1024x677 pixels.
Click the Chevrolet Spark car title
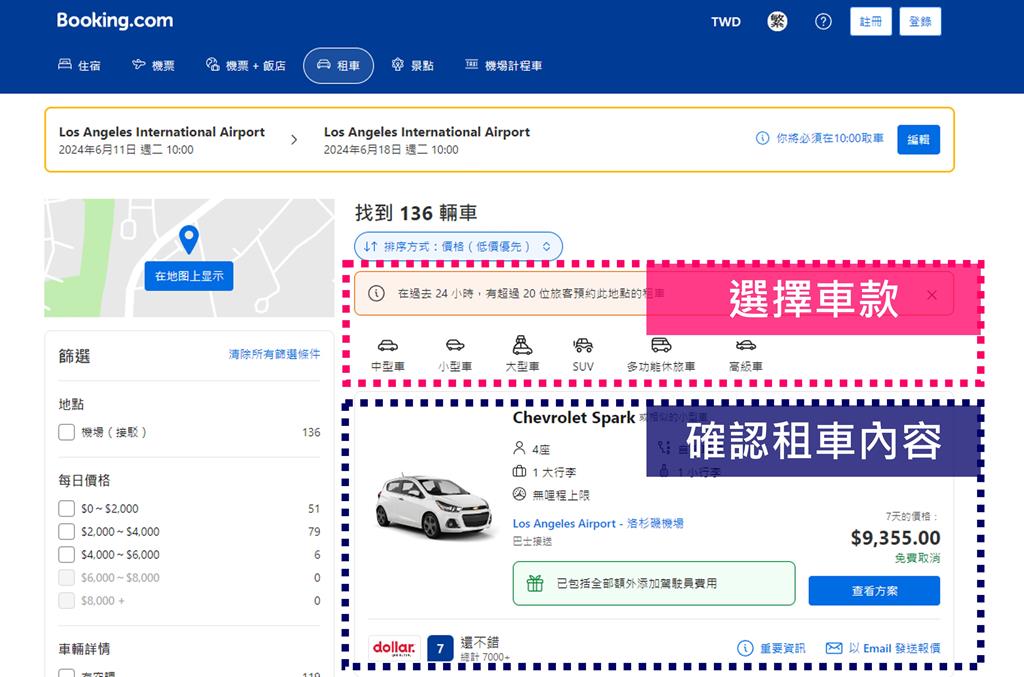574,418
